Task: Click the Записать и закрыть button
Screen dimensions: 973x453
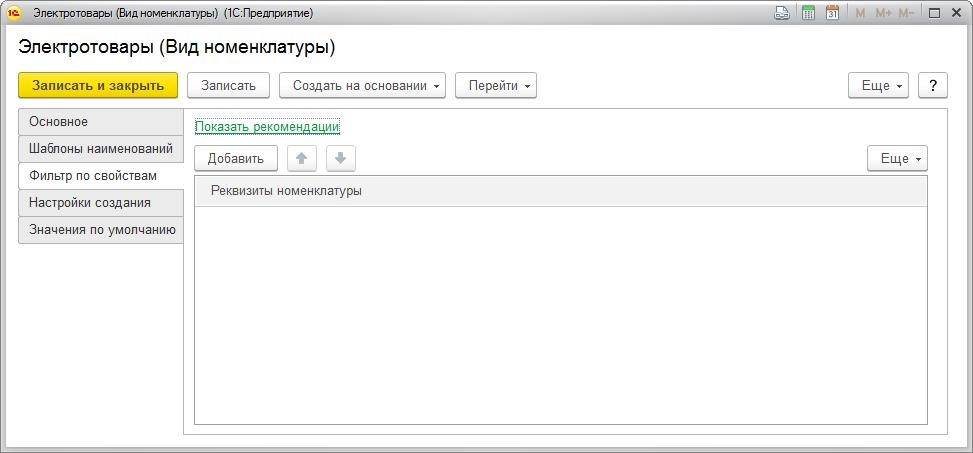Action: pos(98,86)
